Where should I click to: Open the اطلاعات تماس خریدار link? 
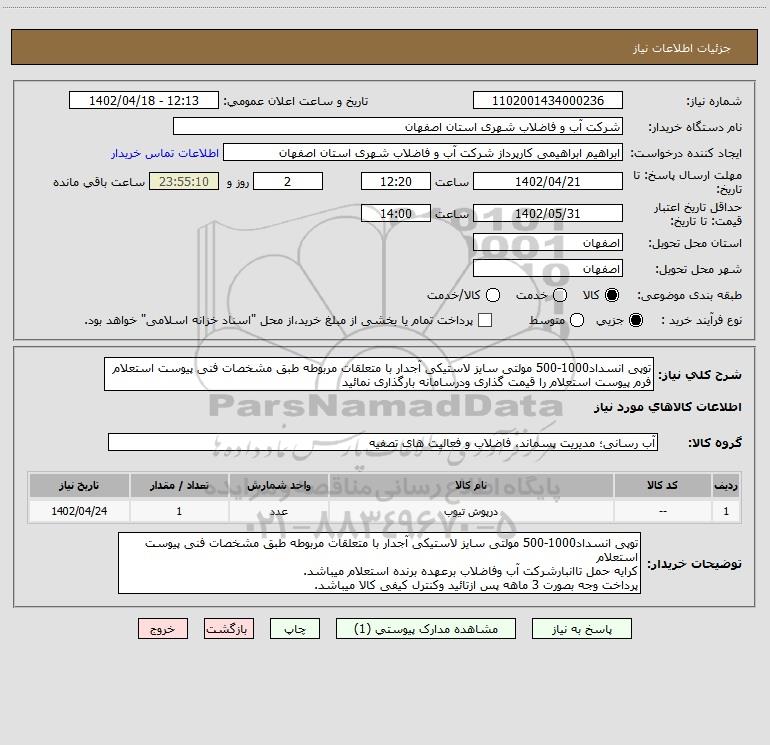[x=165, y=153]
